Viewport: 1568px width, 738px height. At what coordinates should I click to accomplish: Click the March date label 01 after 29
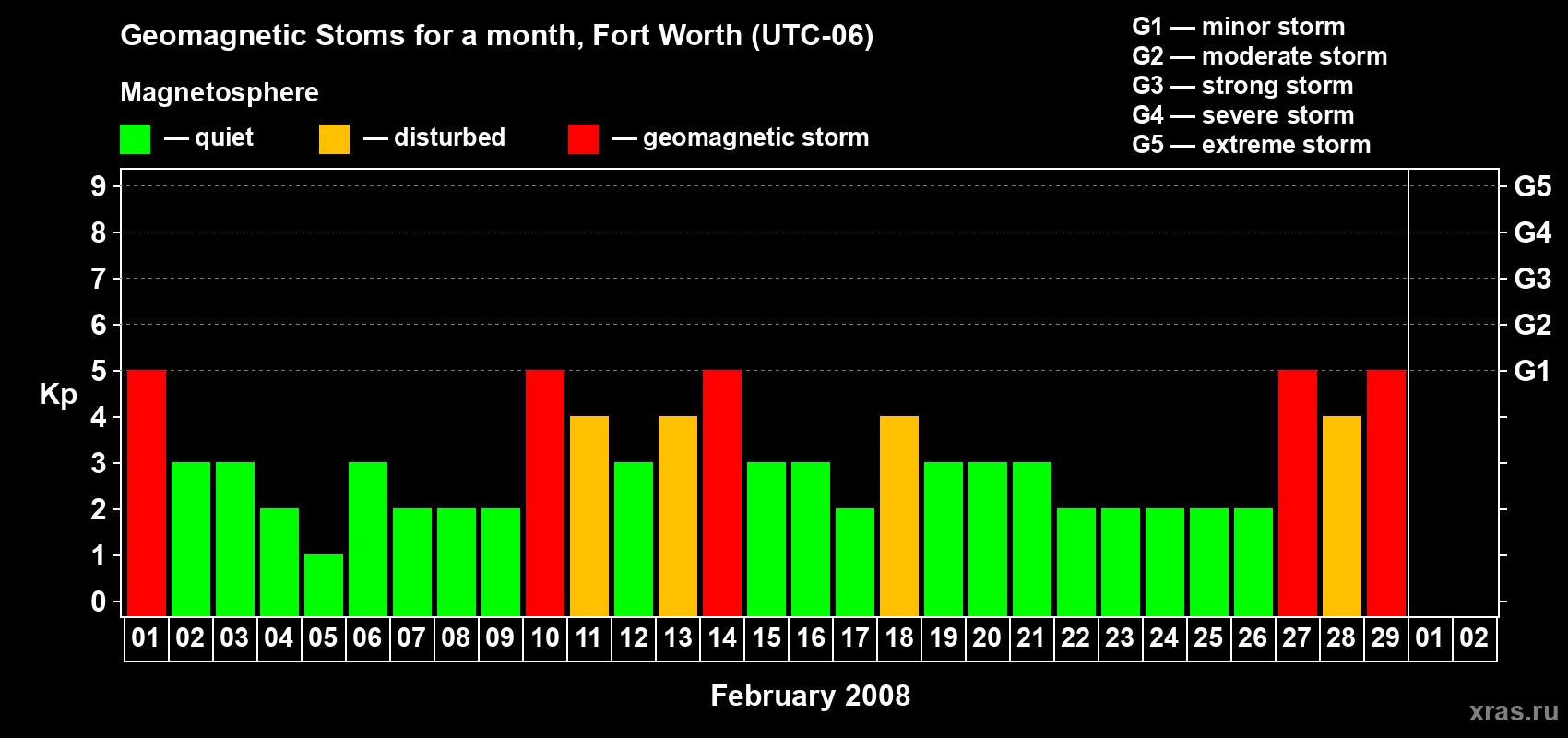pos(1430,637)
